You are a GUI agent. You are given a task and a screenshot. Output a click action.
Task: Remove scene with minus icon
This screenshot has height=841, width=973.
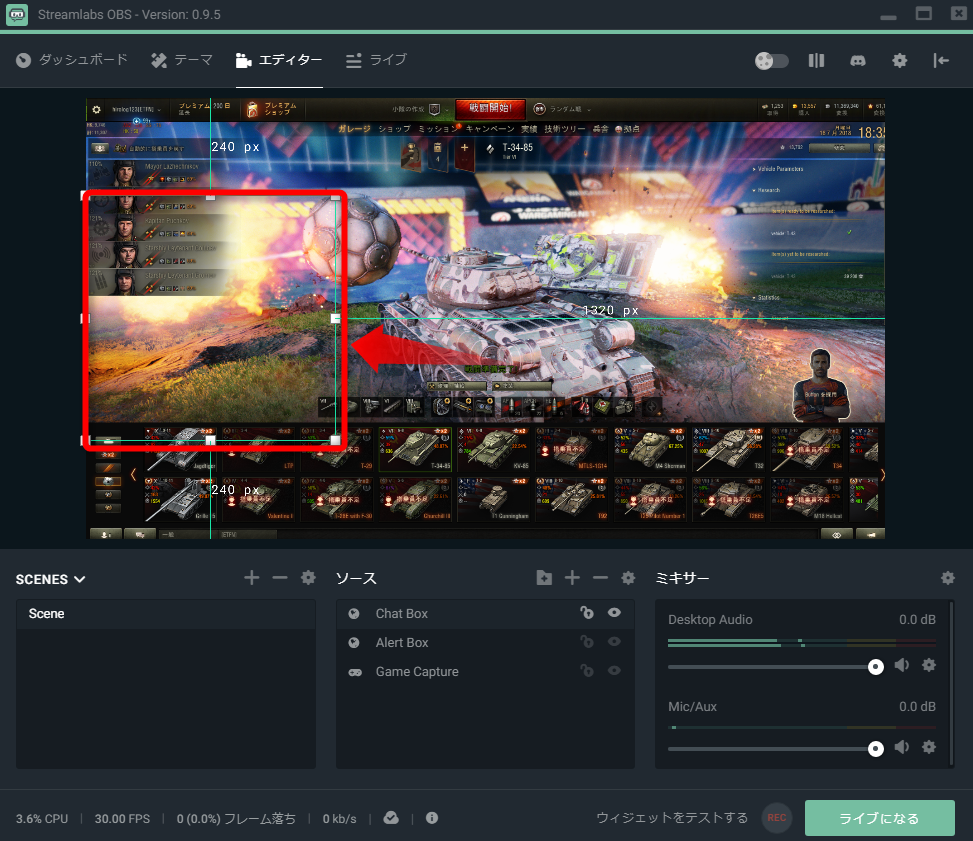[x=280, y=578]
